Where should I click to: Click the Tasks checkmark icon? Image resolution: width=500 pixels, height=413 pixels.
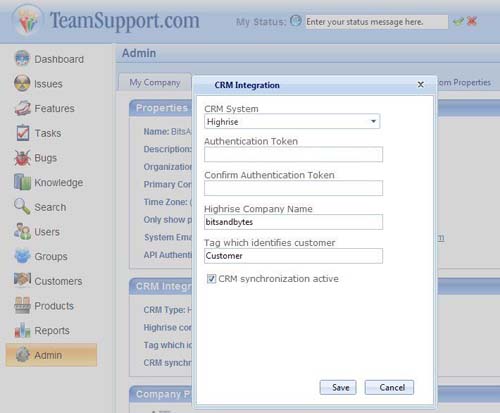click(22, 133)
